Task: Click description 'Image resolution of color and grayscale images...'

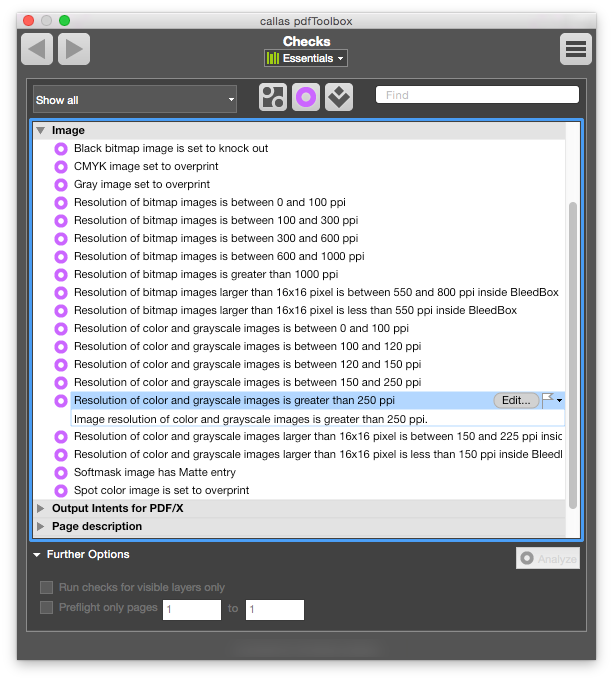Action: click(251, 419)
